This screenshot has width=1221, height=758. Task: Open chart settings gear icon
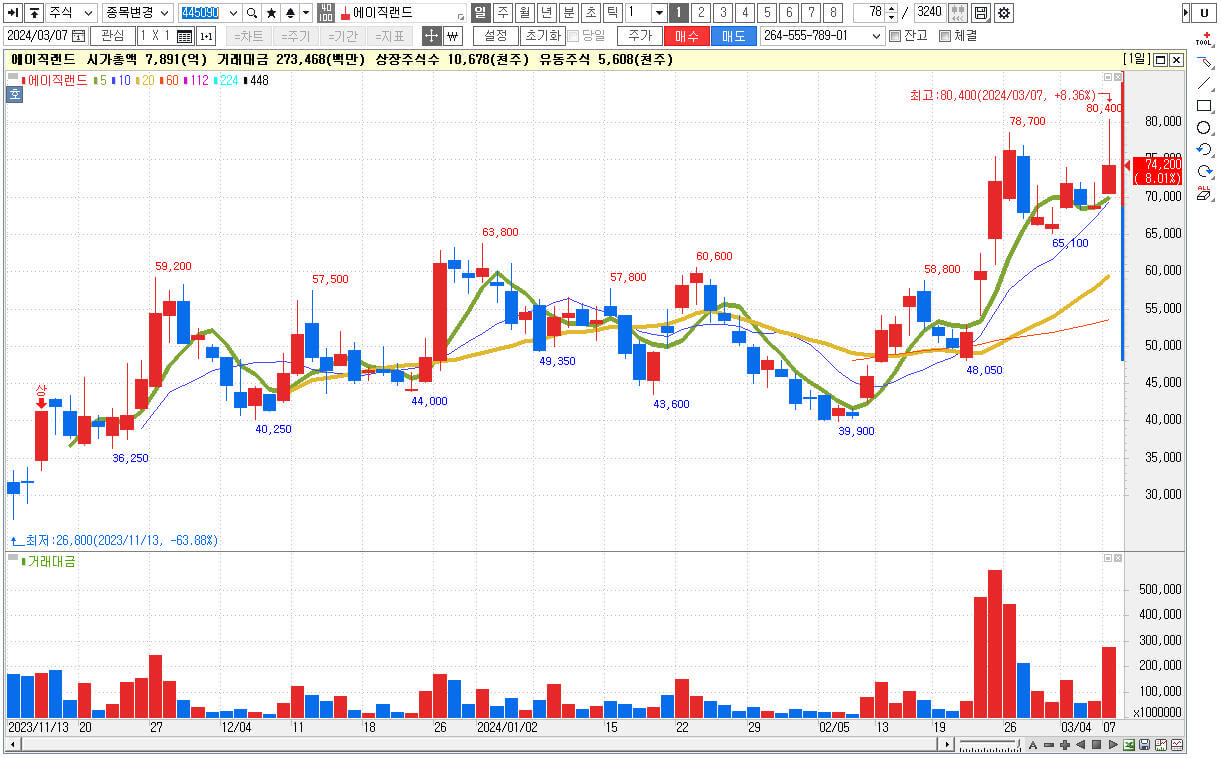[1003, 13]
